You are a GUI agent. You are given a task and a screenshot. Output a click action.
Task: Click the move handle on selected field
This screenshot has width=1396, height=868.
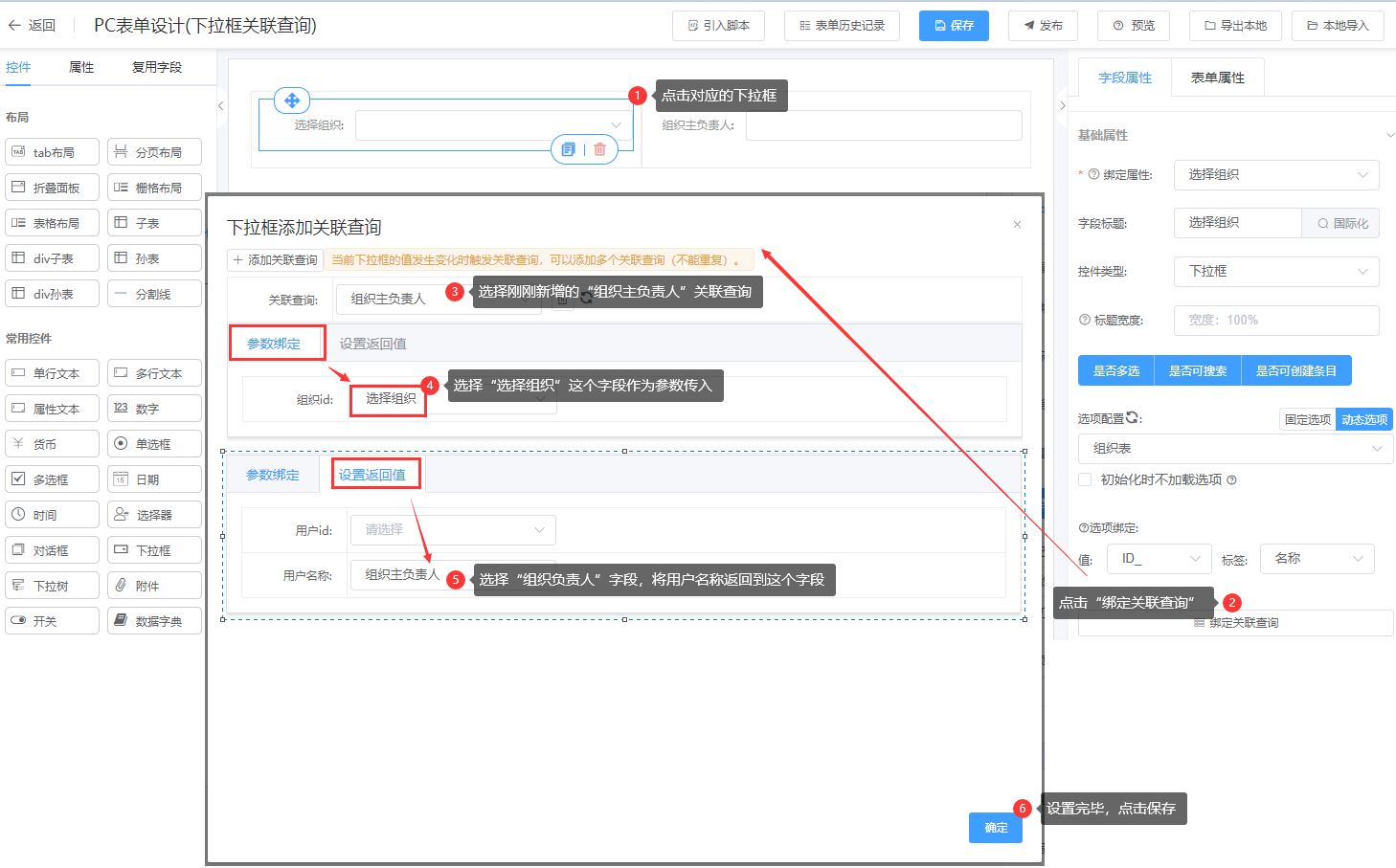pyautogui.click(x=292, y=100)
